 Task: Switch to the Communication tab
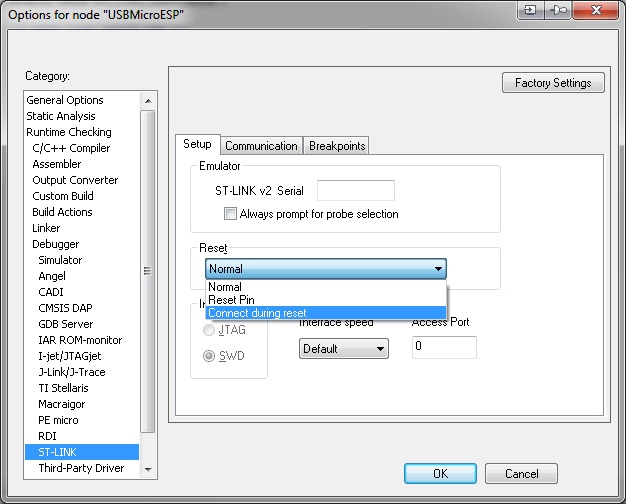[261, 146]
